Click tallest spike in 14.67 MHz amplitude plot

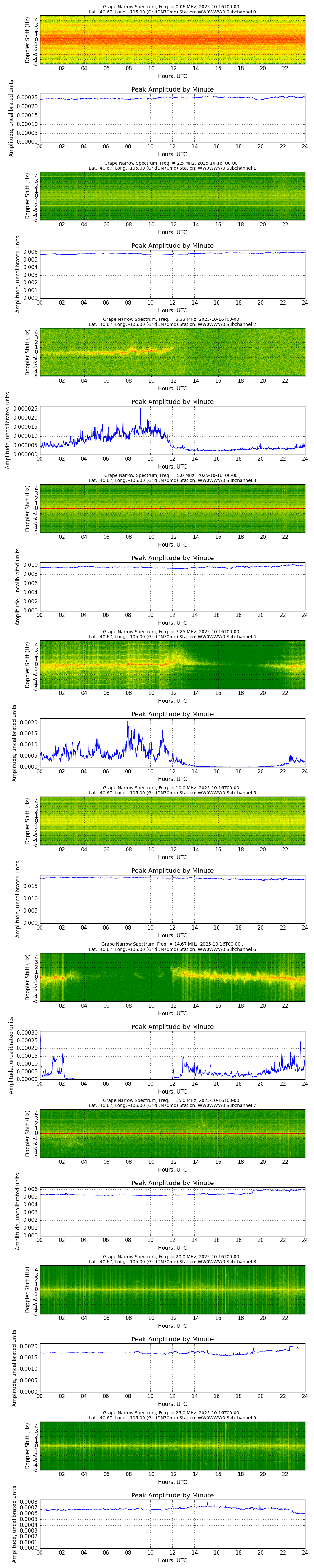click(300, 1043)
